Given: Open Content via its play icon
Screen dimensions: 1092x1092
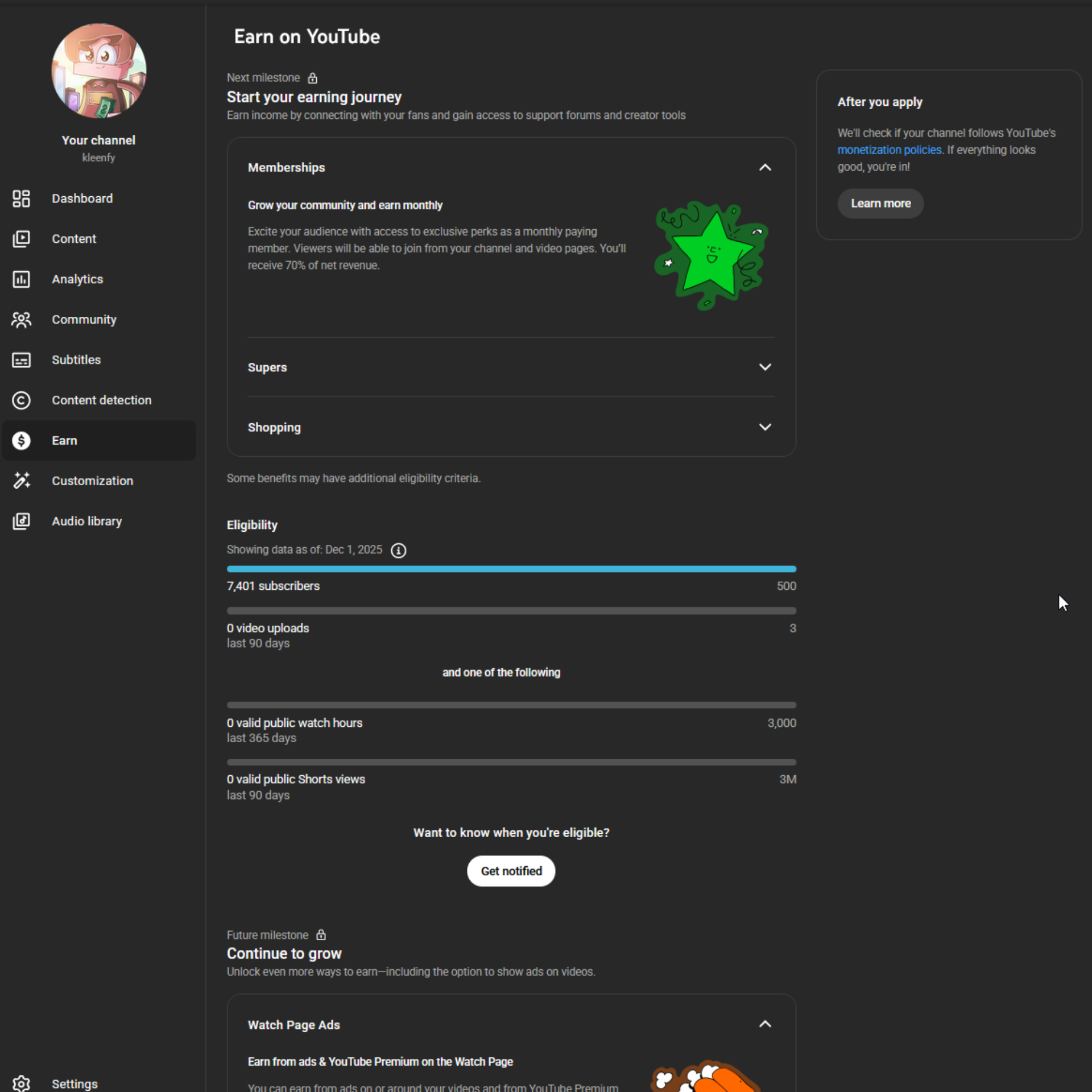Looking at the screenshot, I should coord(21,239).
